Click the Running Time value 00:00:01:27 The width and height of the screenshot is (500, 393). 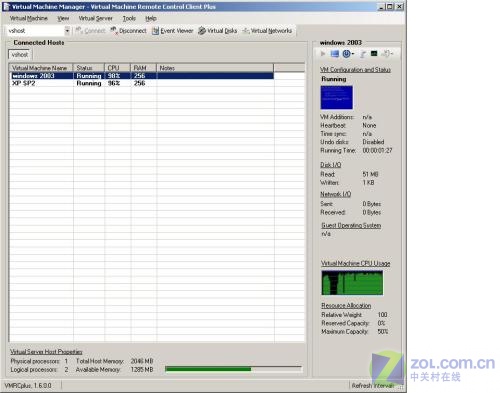pyautogui.click(x=377, y=151)
